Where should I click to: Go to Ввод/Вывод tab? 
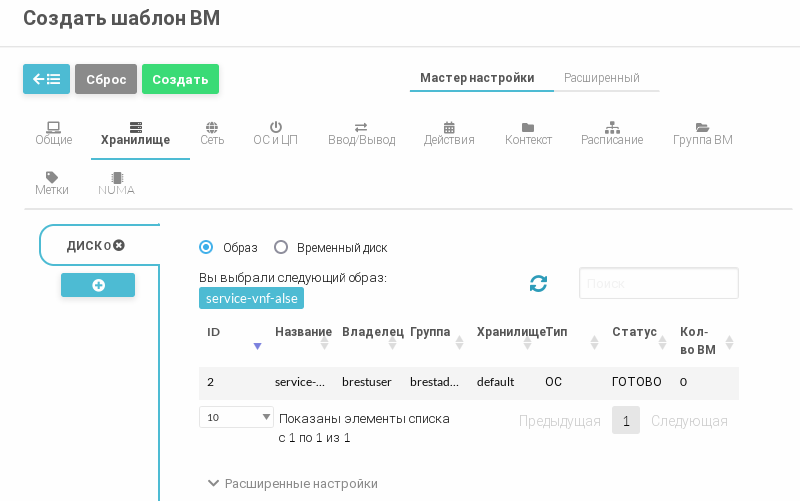[x=361, y=134]
